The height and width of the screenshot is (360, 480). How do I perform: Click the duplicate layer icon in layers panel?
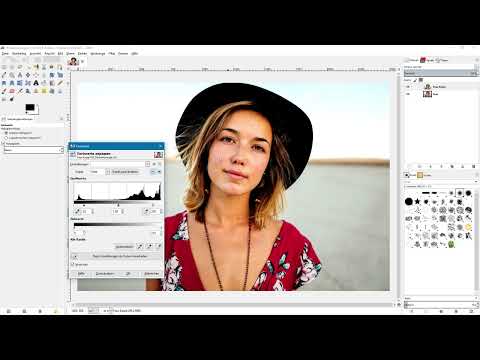(x=452, y=166)
